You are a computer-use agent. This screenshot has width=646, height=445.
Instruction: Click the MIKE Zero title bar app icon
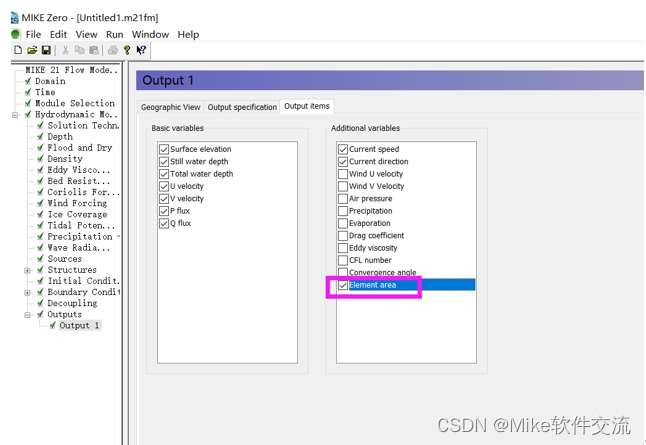click(15, 18)
